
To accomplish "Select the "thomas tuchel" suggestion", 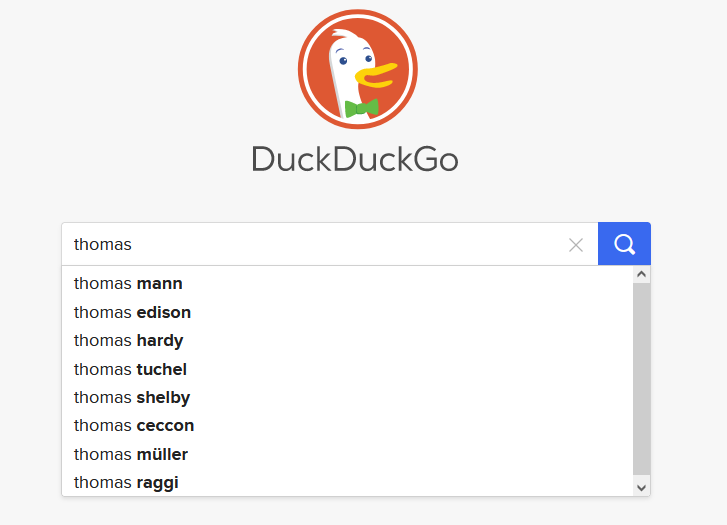I will pyautogui.click(x=130, y=369).
